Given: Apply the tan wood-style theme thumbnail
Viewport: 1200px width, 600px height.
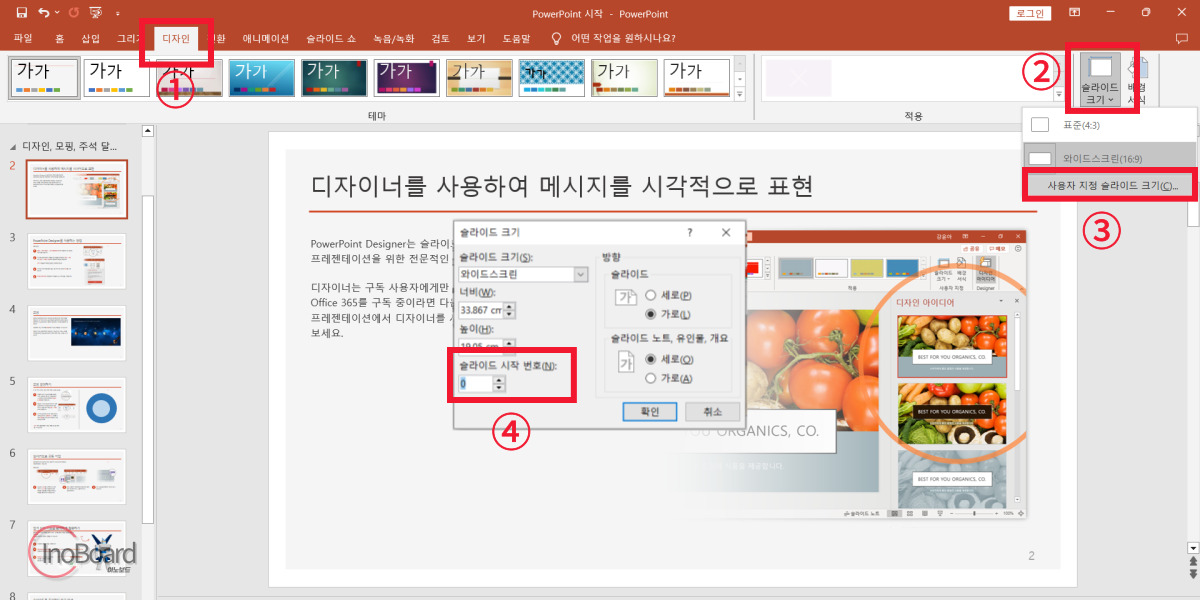Looking at the screenshot, I should tap(480, 77).
